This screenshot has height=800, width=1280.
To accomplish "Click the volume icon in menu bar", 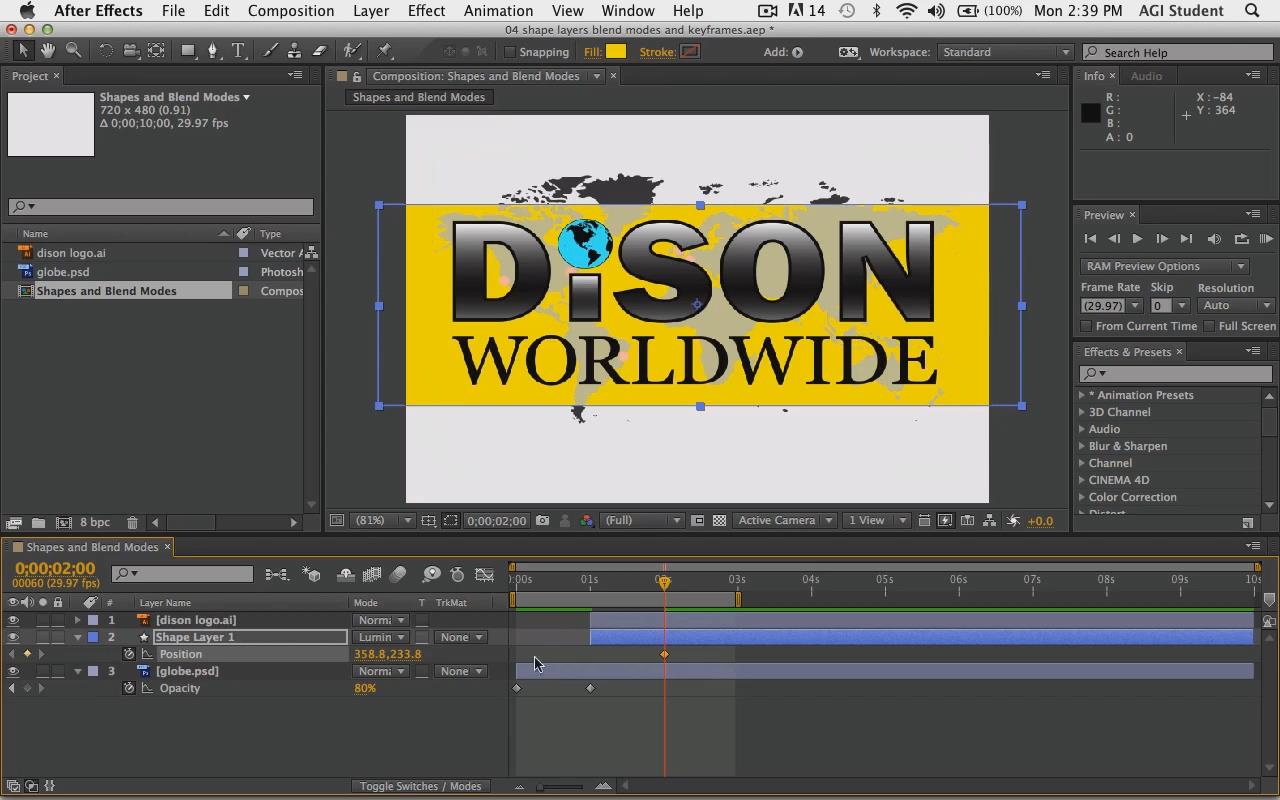I will [x=936, y=11].
